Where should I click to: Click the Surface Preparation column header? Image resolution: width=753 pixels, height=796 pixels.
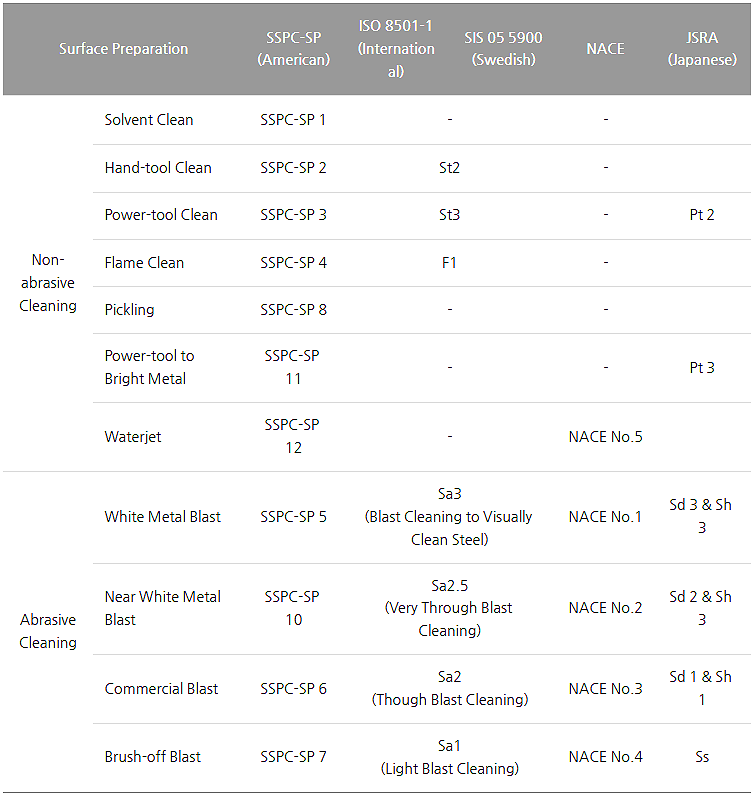tap(123, 48)
